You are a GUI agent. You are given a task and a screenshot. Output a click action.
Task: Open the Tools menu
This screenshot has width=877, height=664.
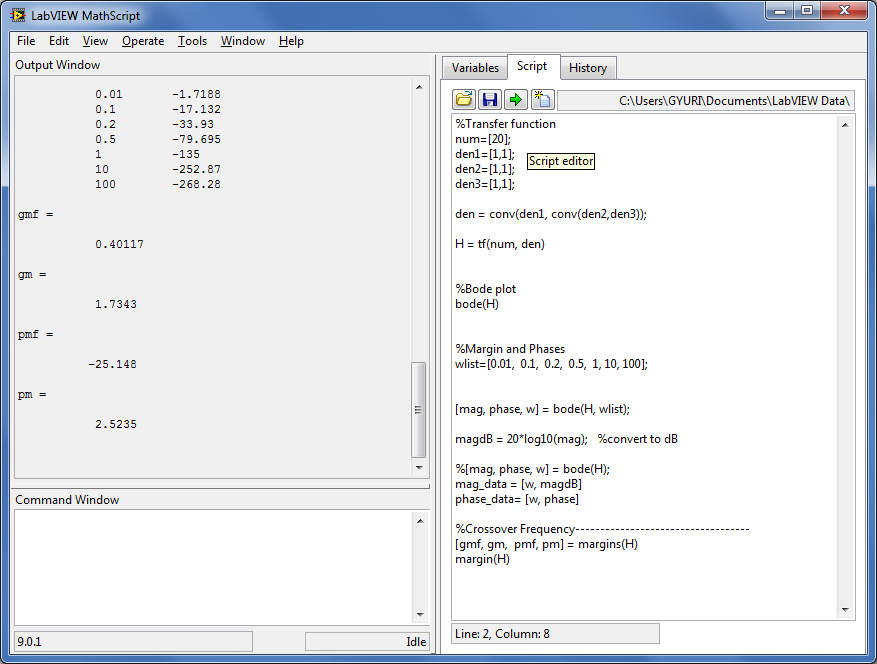coord(192,41)
